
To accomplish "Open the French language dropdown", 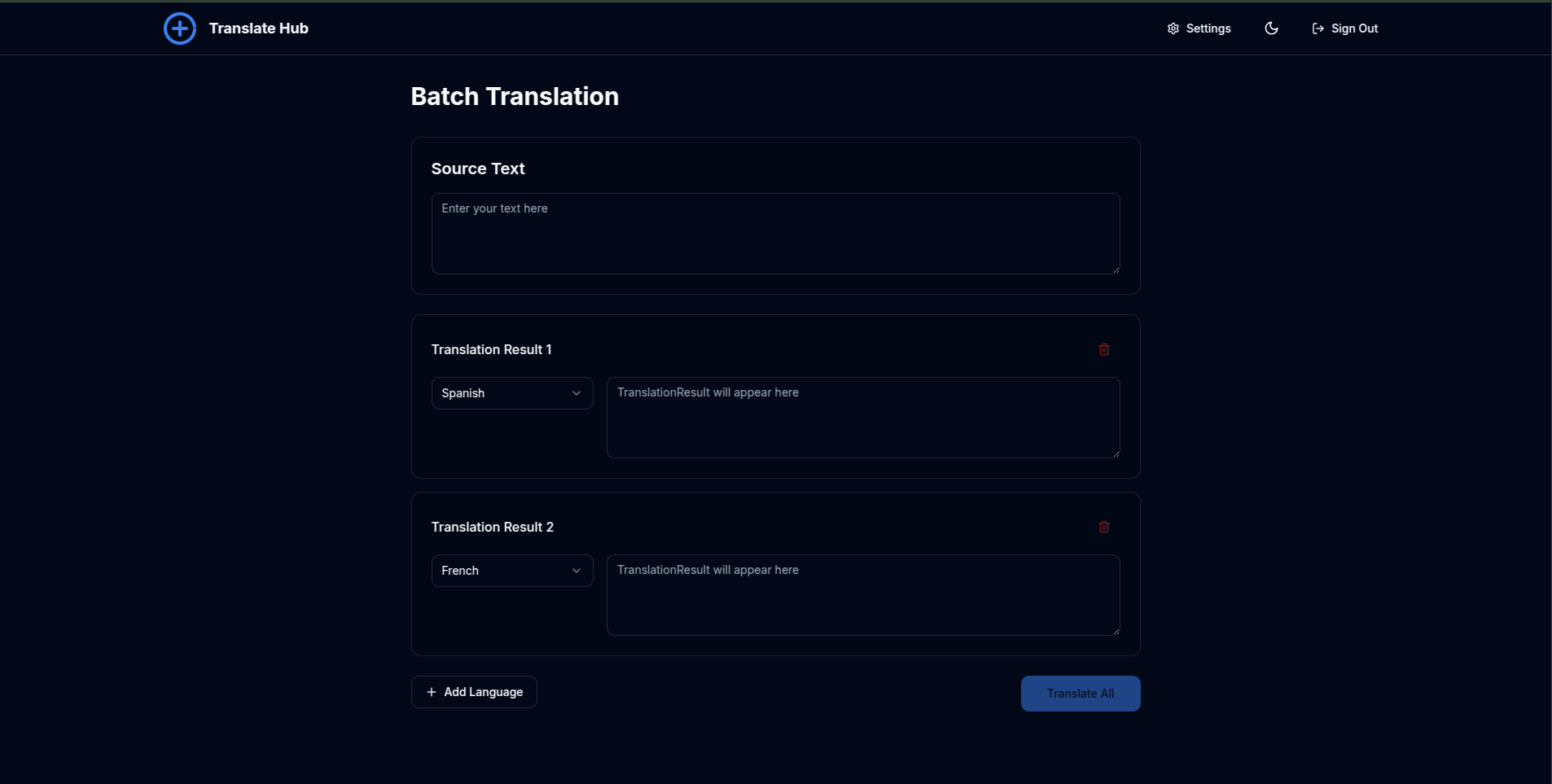I will pyautogui.click(x=512, y=570).
